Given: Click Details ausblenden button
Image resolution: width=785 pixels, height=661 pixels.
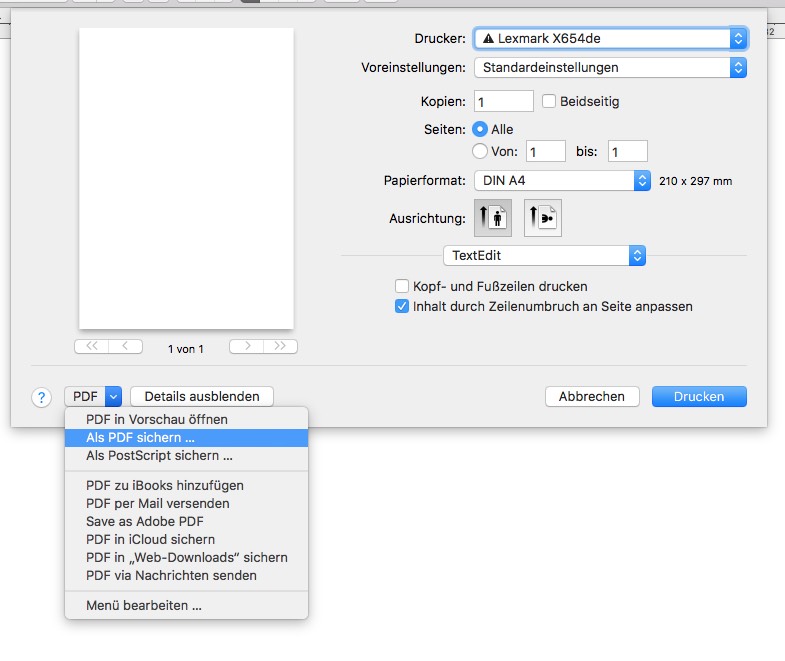Looking at the screenshot, I should coord(202,397).
